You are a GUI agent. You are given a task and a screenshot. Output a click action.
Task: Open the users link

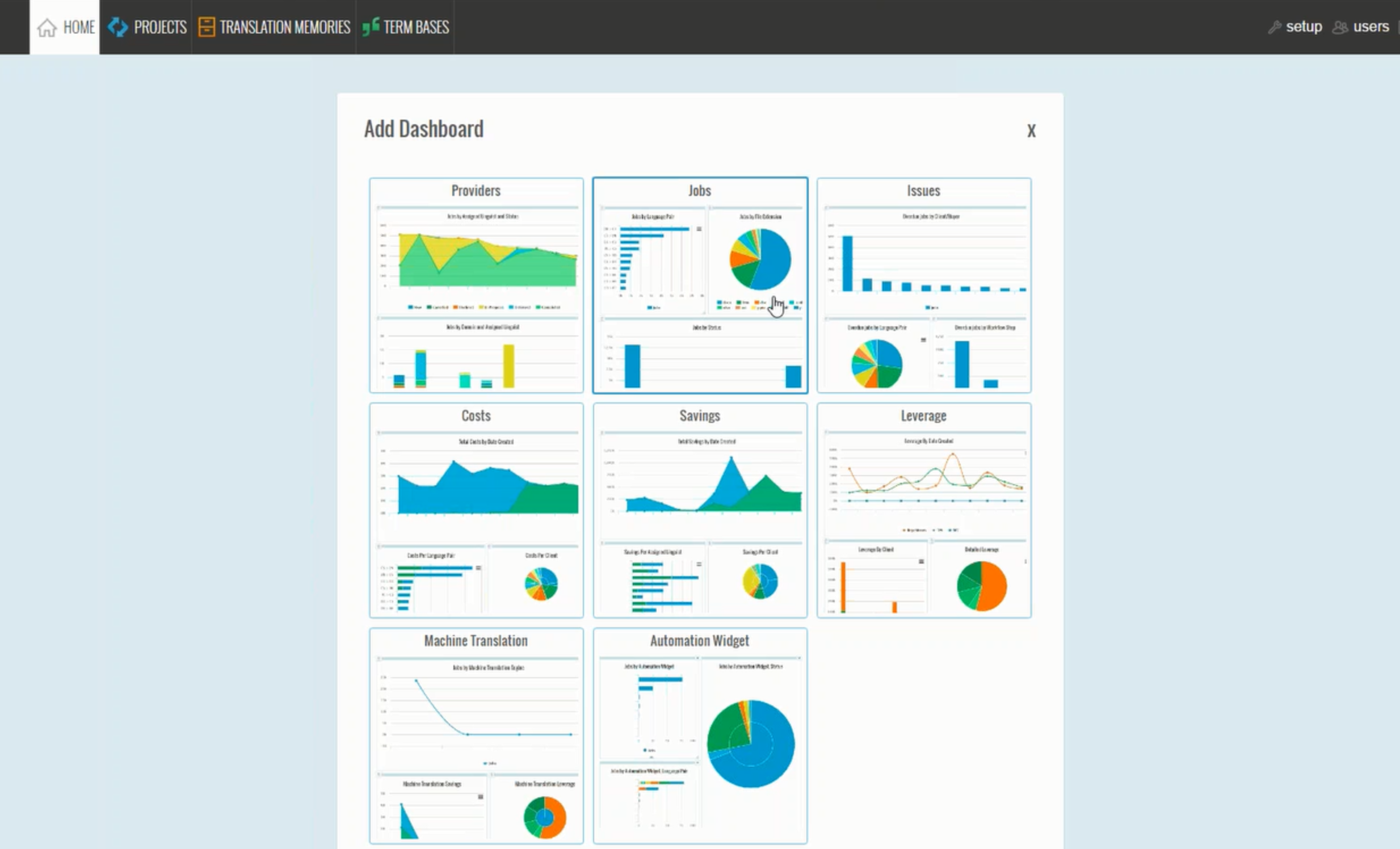click(1370, 27)
